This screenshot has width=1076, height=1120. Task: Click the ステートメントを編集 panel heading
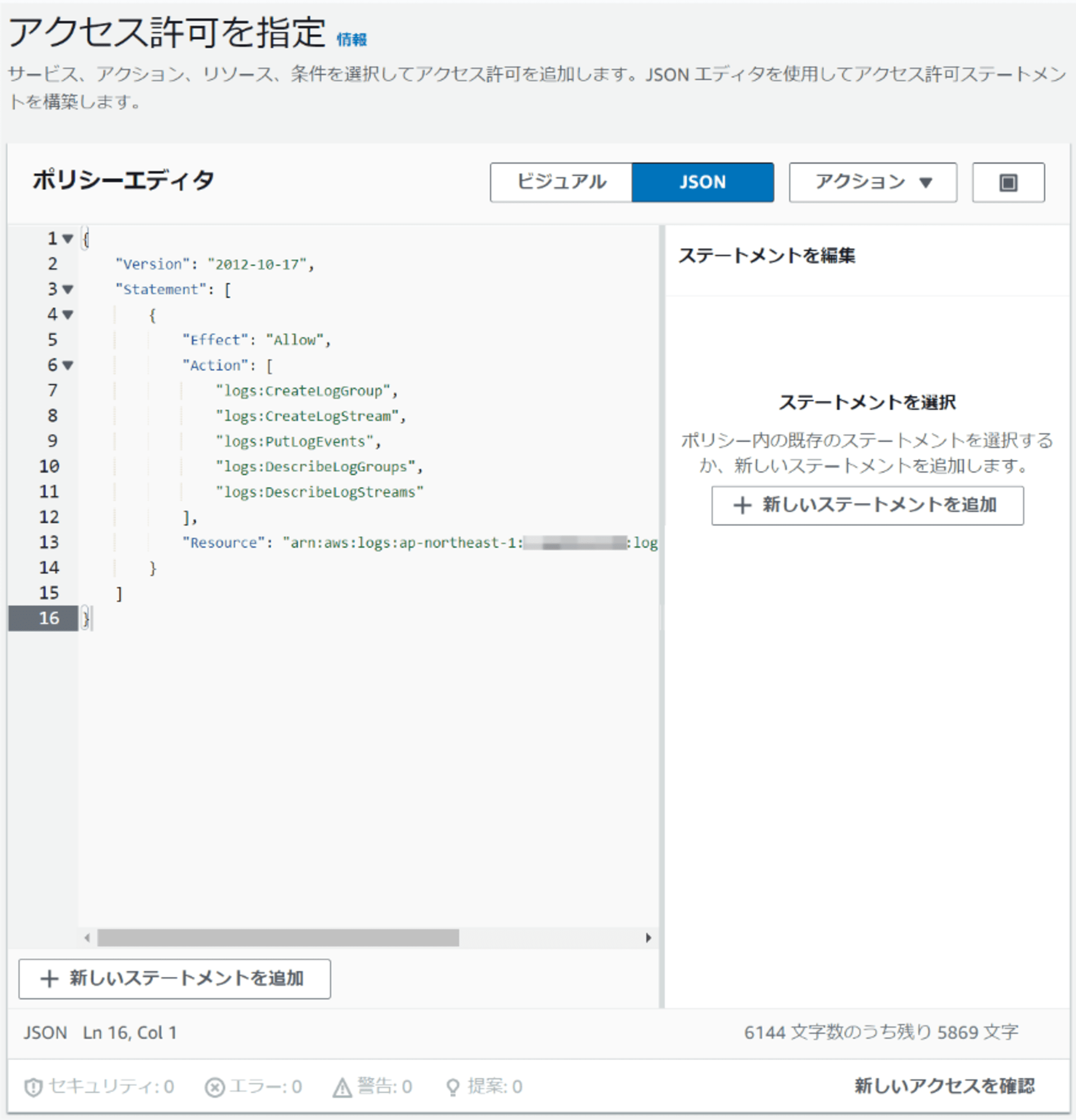point(766,255)
